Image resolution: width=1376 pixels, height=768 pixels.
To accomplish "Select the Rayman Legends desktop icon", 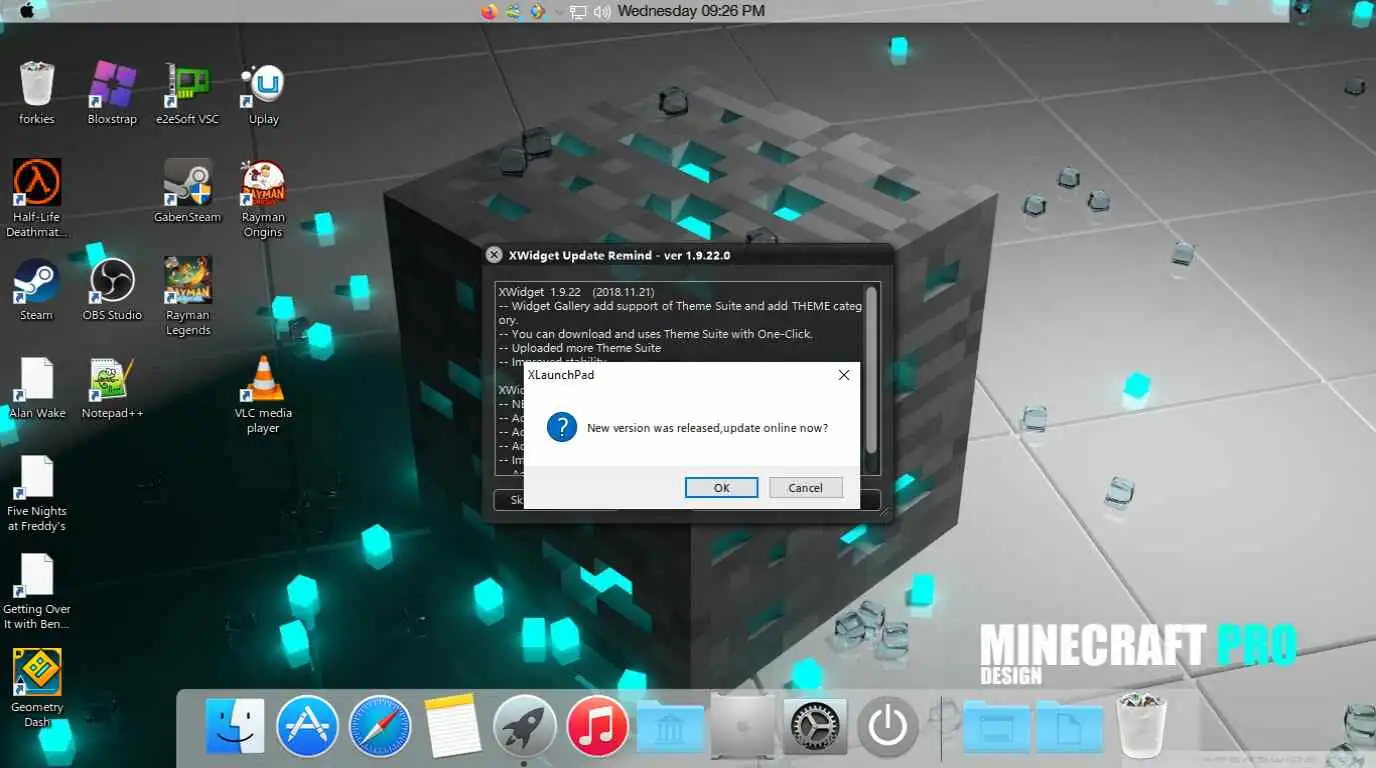I will pos(188,296).
